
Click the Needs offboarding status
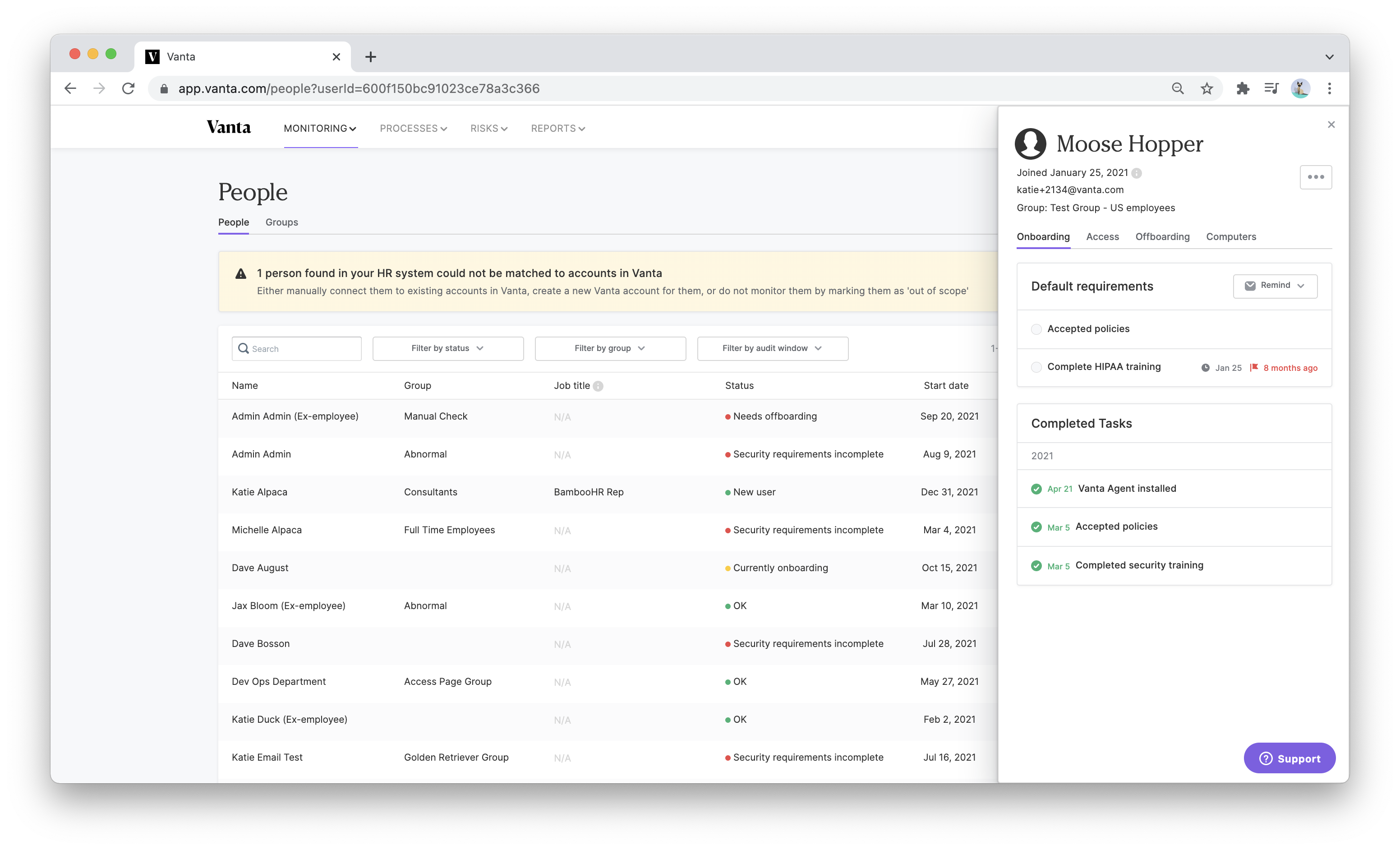(770, 416)
